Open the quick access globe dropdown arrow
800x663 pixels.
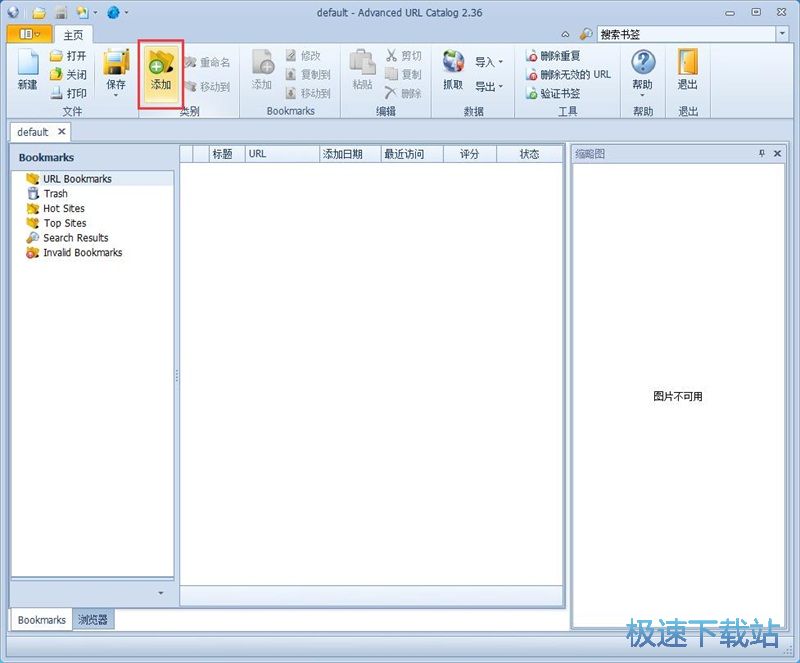[x=126, y=12]
